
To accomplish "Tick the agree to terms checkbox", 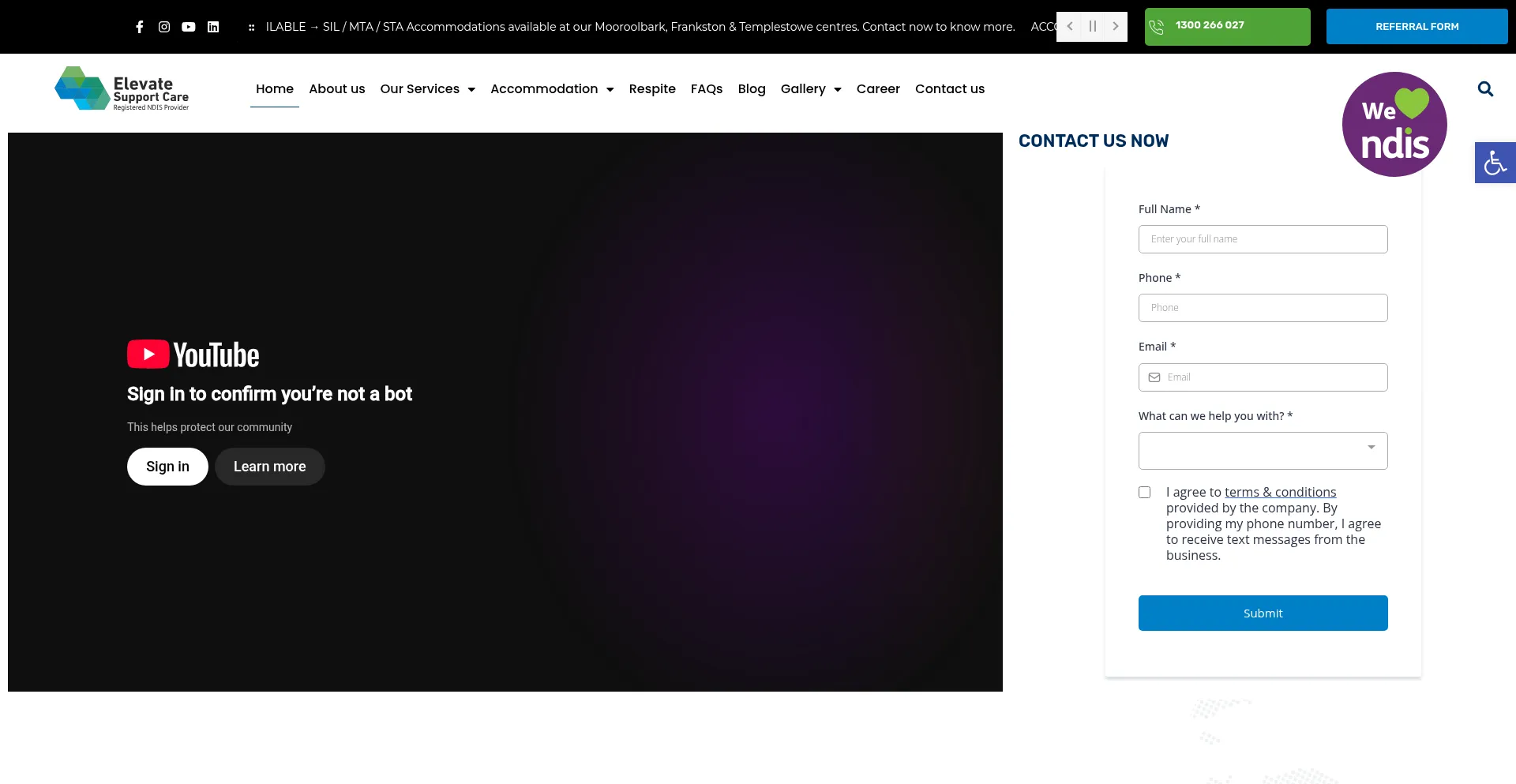I will [x=1145, y=493].
